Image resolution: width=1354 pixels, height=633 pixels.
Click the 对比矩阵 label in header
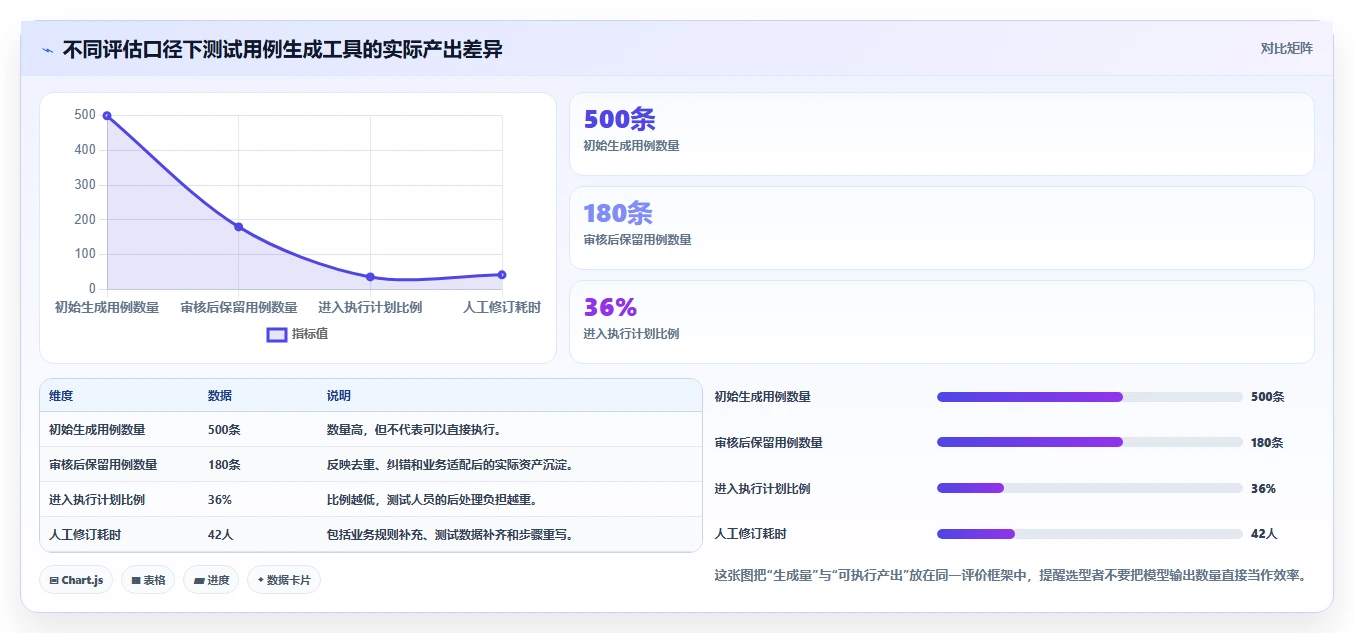pyautogui.click(x=1287, y=48)
